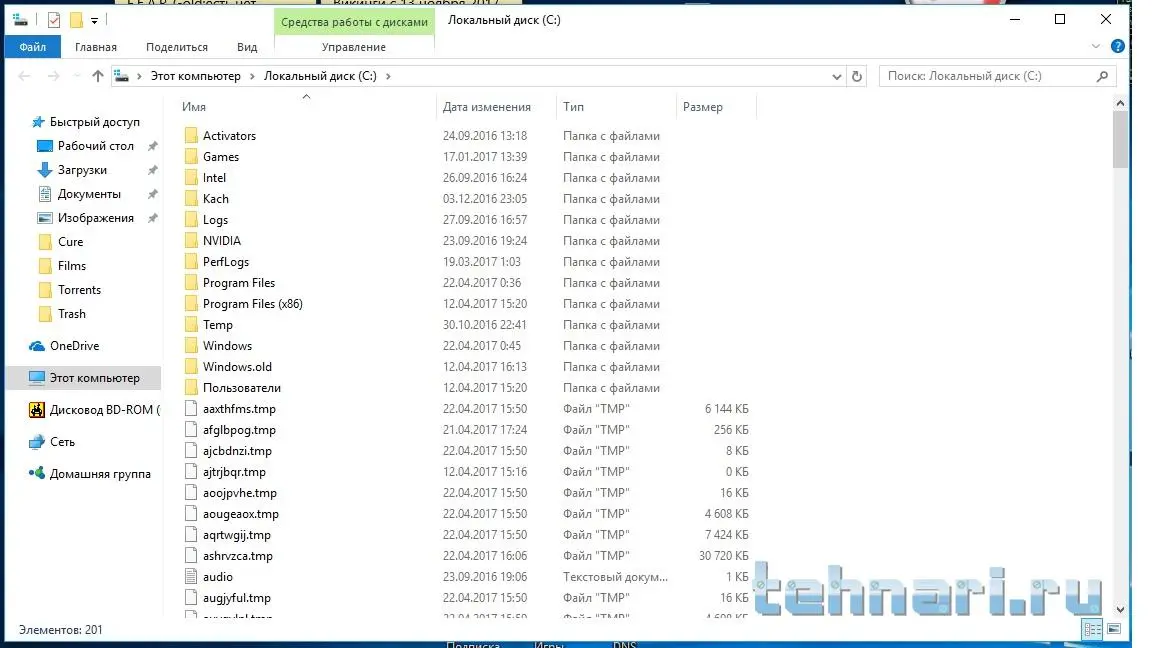Viewport: 1152px width, 648px height.
Task: Select the audio text document icon
Action: point(191,577)
